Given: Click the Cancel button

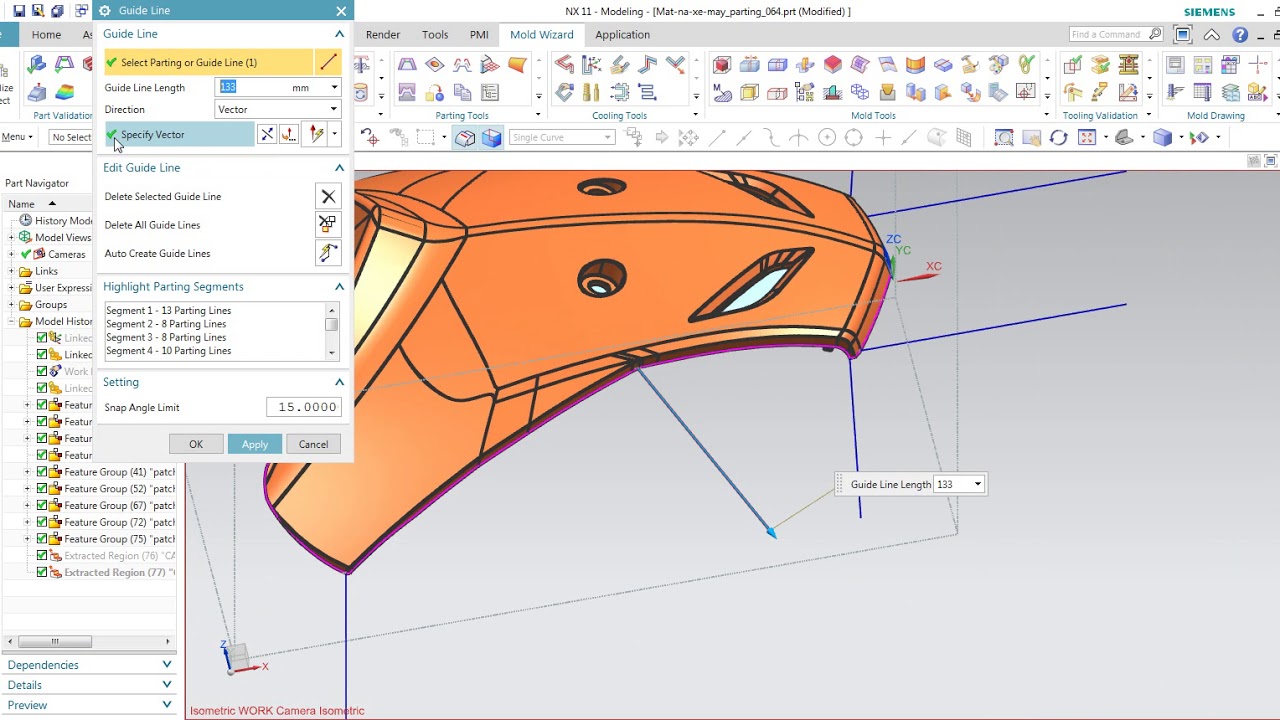Looking at the screenshot, I should click(313, 444).
